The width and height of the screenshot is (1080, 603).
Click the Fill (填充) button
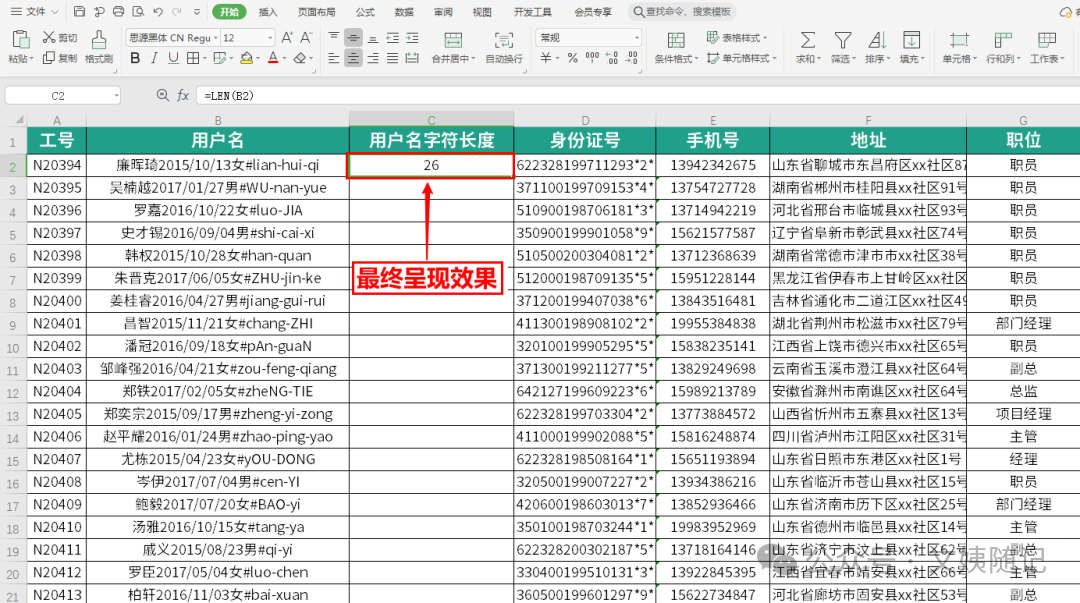click(x=912, y=47)
